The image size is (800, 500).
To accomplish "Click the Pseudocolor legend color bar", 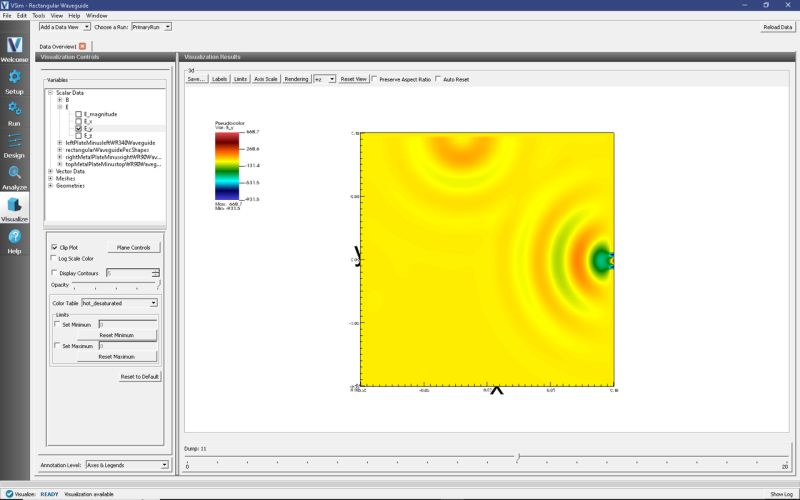I will tap(227, 166).
